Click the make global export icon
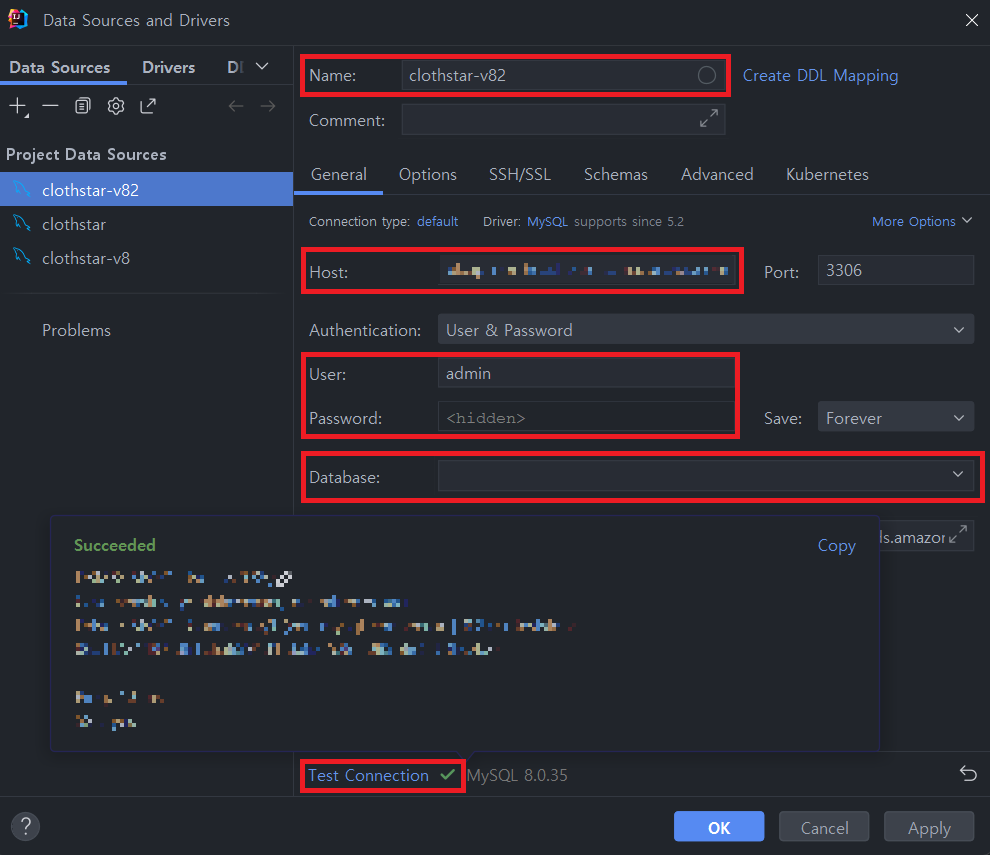The height and width of the screenshot is (855, 990). click(x=148, y=105)
